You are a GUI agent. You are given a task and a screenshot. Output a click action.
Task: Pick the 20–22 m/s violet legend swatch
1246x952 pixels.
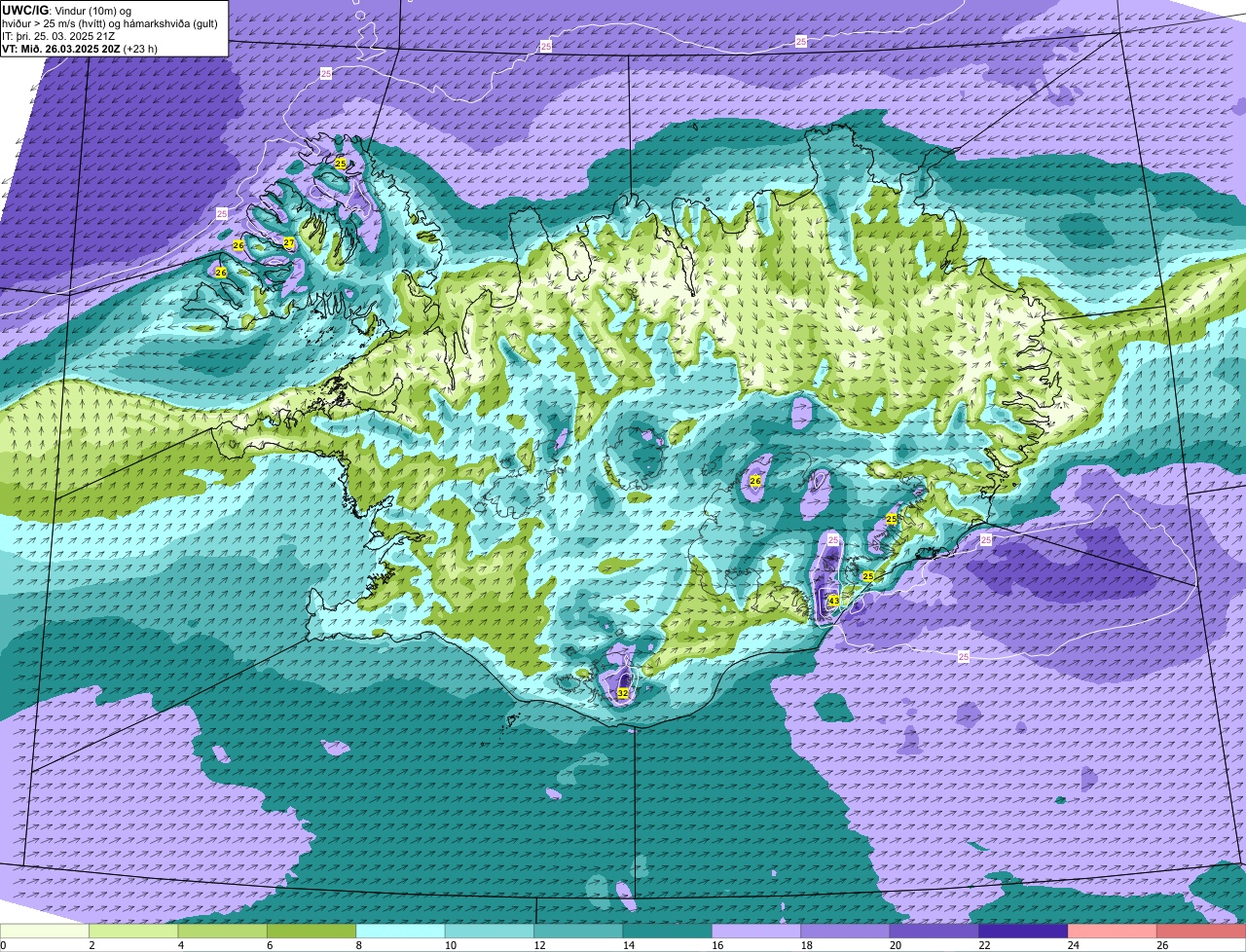934,931
